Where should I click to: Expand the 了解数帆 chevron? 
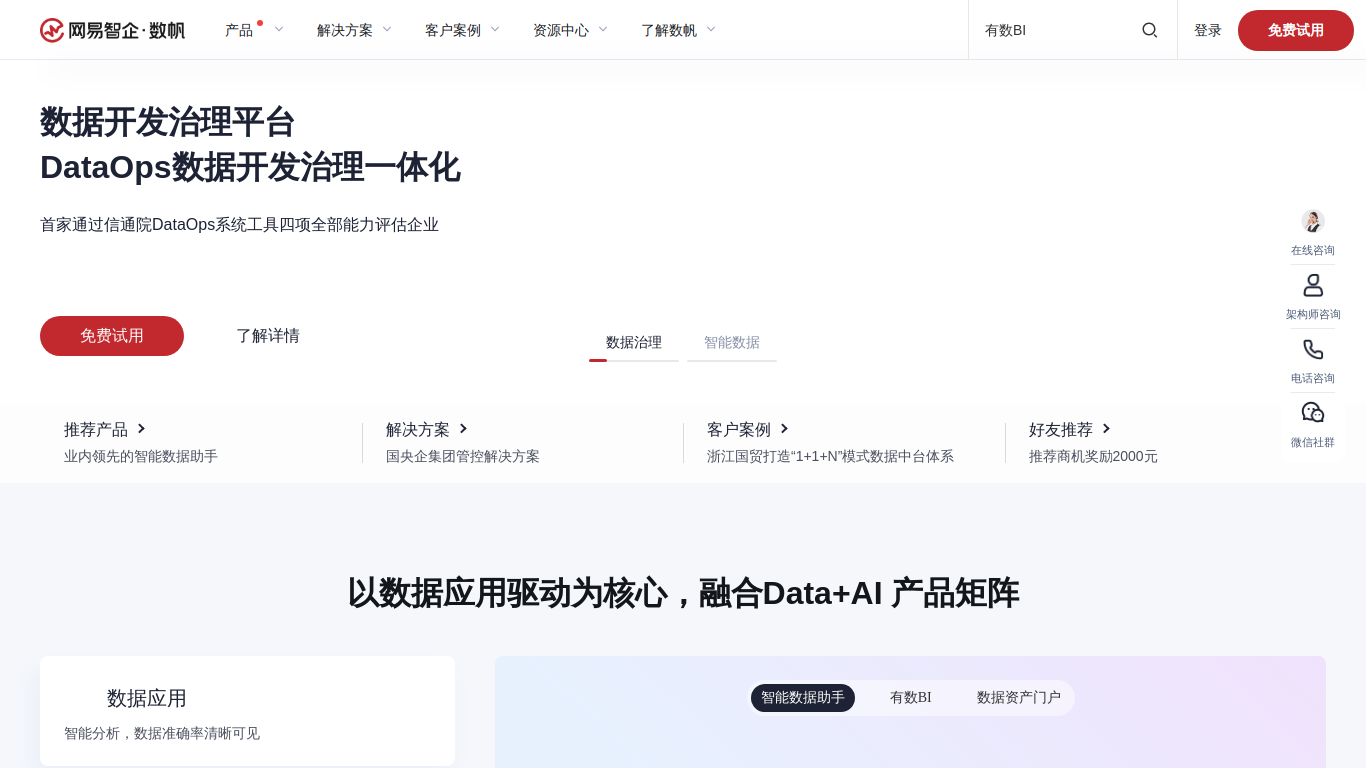711,29
